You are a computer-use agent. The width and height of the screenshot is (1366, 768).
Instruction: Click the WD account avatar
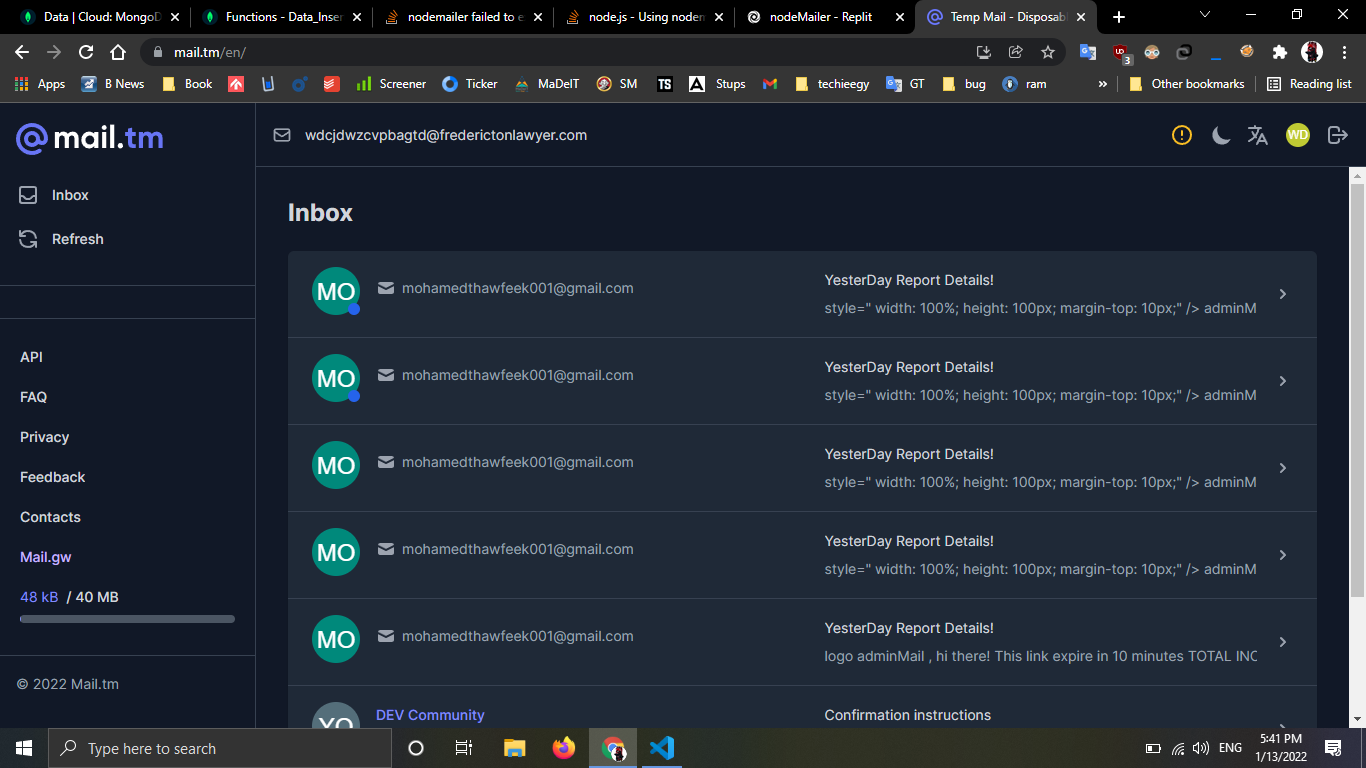(1298, 135)
